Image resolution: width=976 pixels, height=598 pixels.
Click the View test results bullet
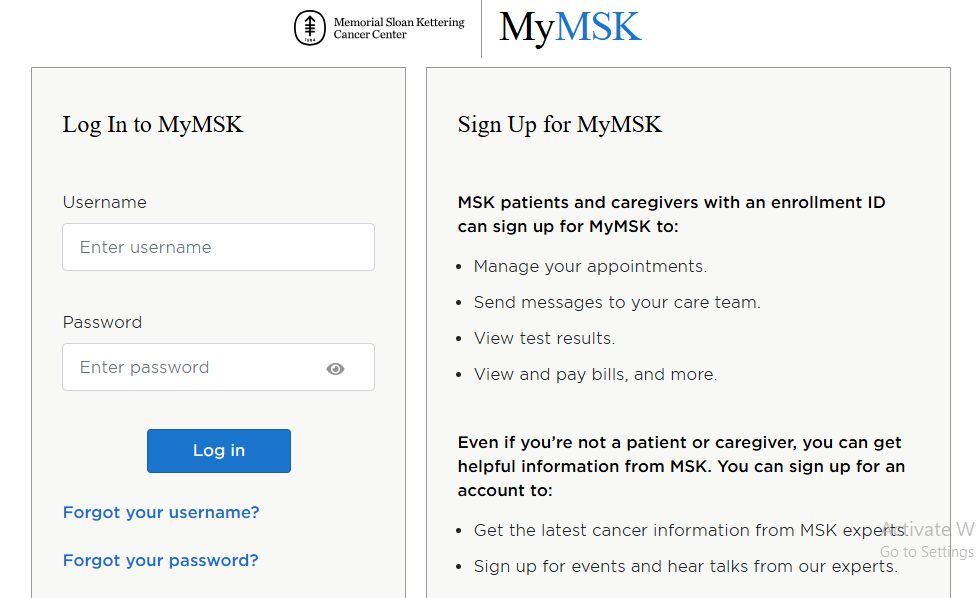click(544, 338)
